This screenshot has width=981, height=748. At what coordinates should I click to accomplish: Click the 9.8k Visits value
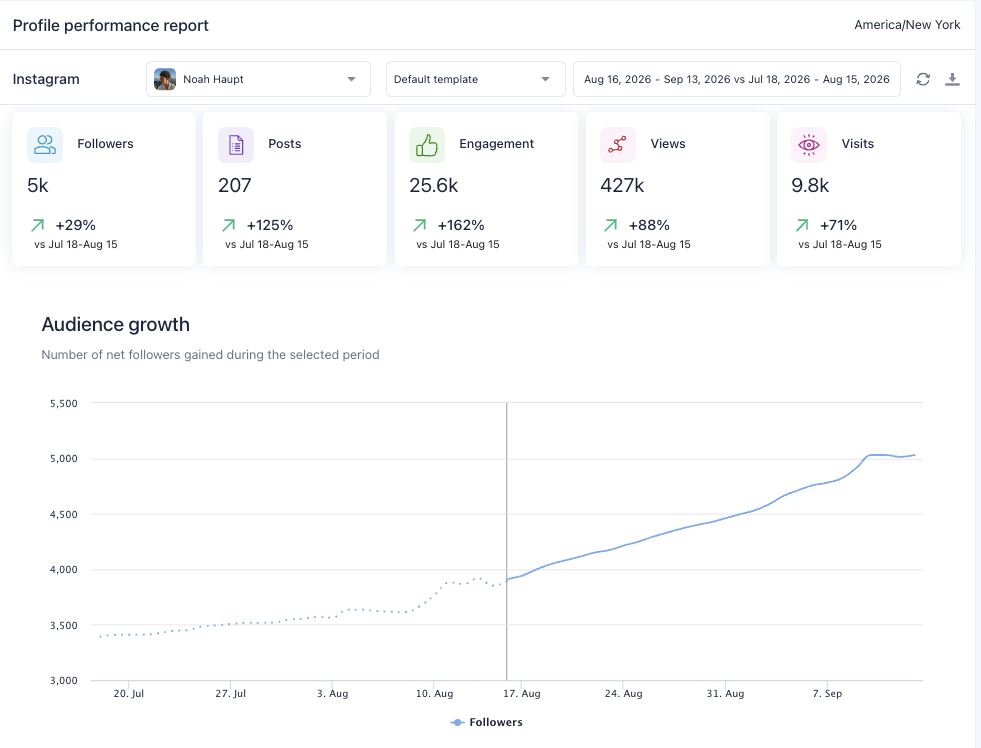pos(810,186)
